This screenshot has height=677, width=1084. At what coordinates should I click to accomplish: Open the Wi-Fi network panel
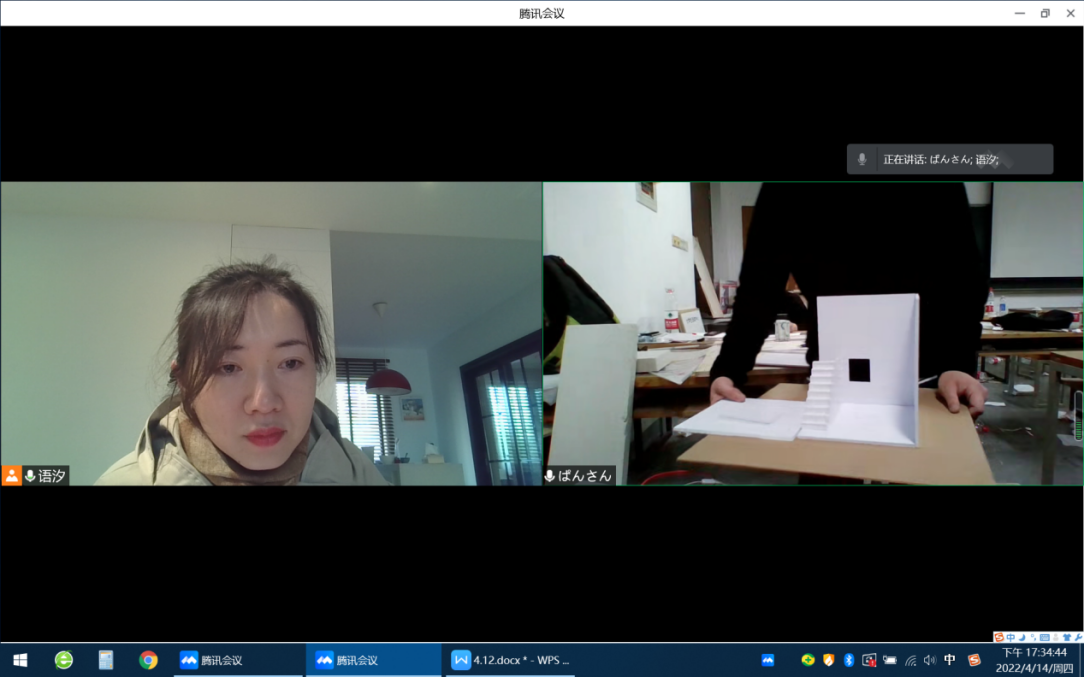coord(910,660)
